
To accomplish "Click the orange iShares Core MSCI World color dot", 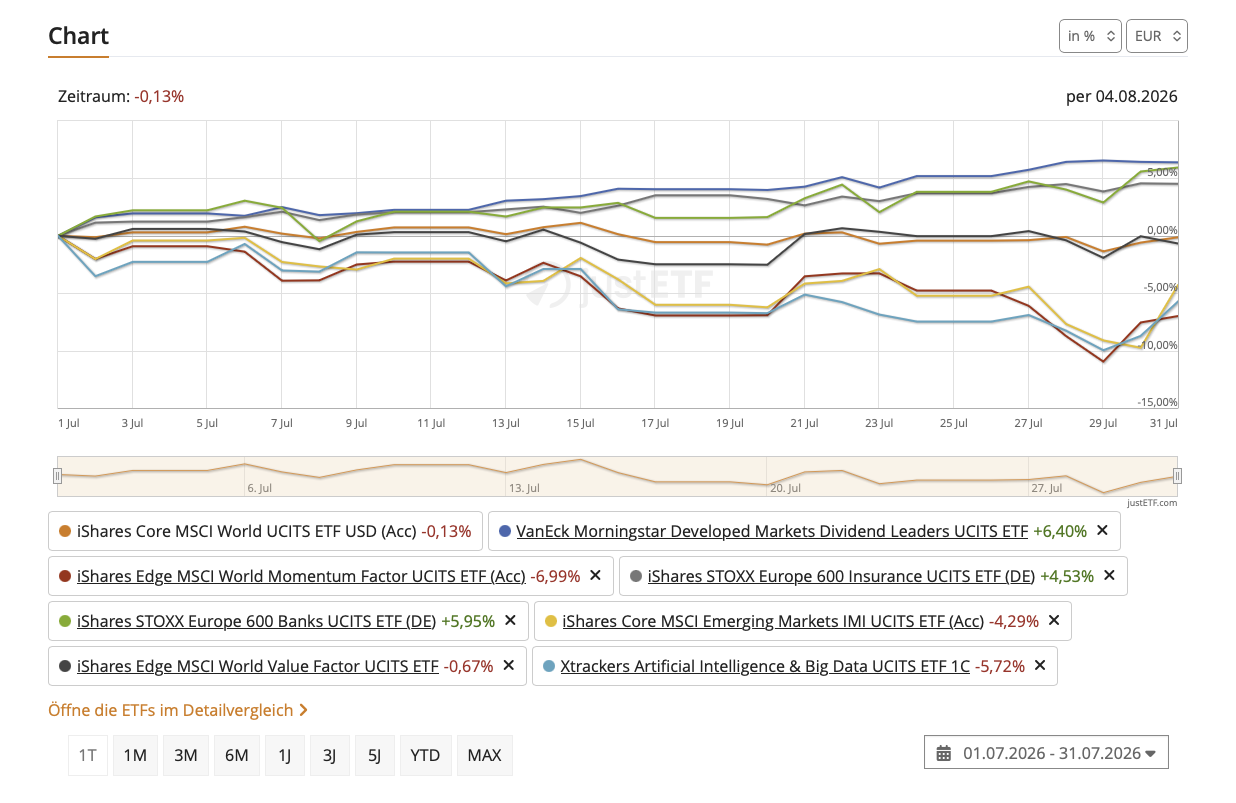I will point(65,531).
